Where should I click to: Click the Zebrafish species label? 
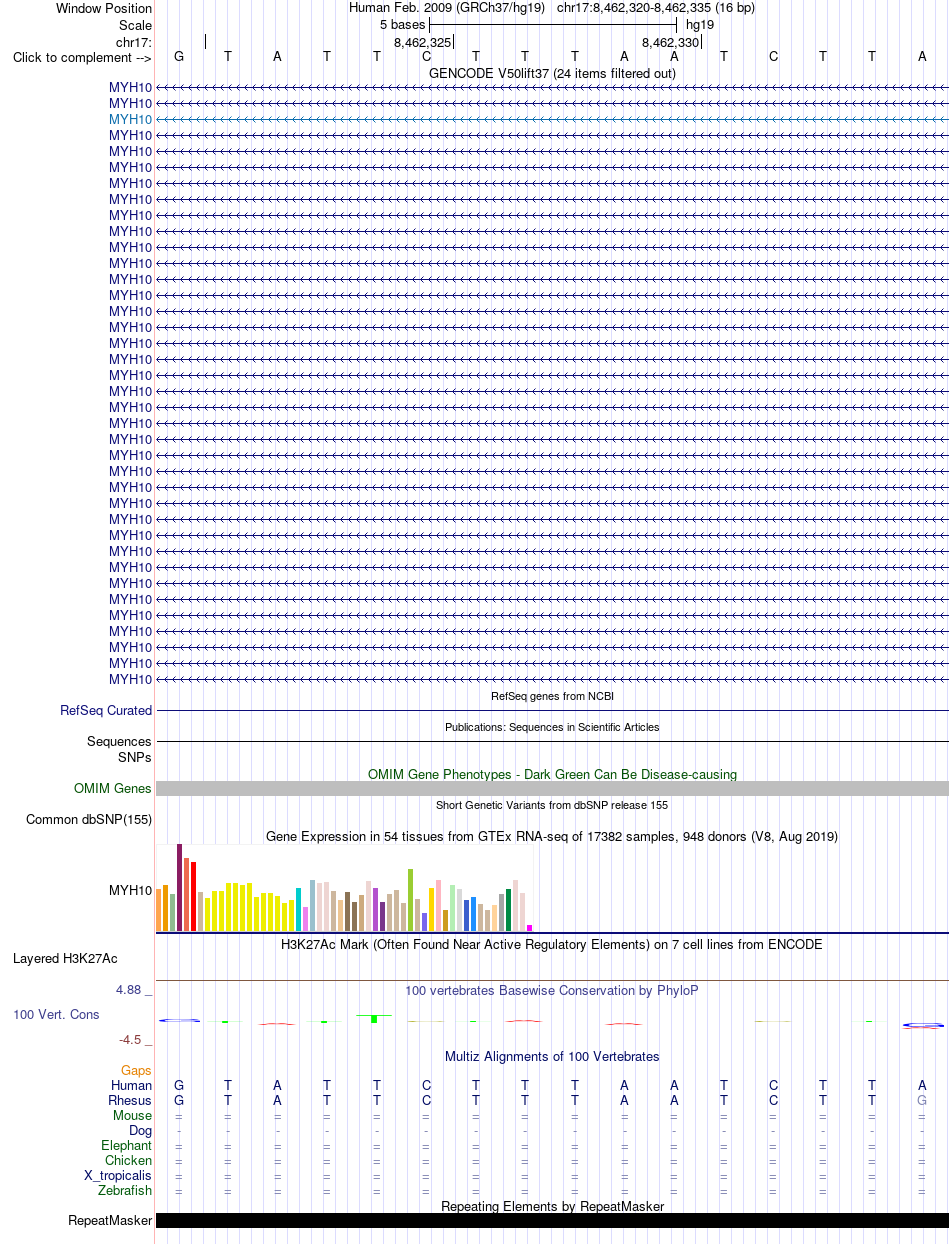pos(125,1190)
